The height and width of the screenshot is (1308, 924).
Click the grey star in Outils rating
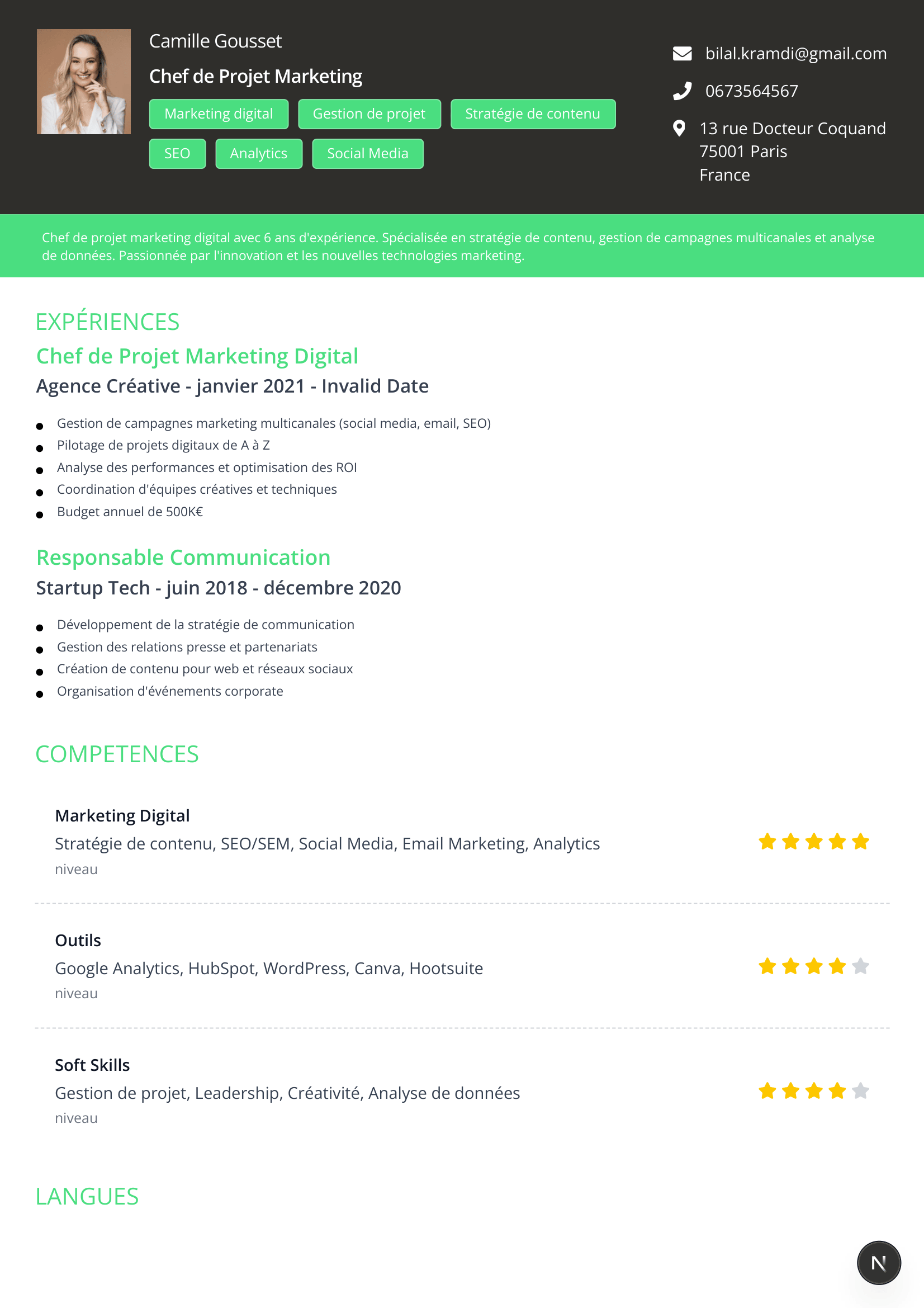[x=860, y=966]
